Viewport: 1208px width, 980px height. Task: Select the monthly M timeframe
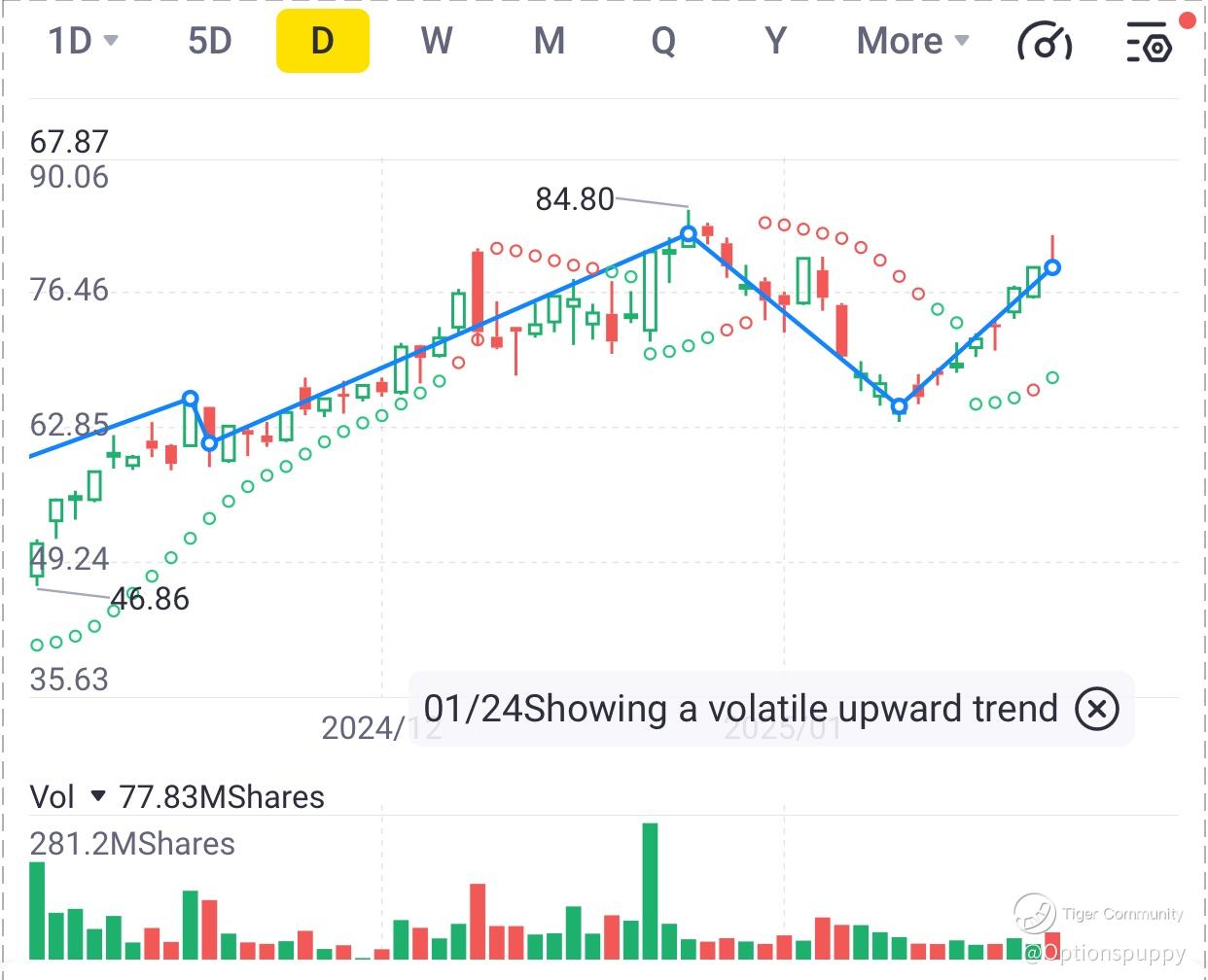coord(550,41)
